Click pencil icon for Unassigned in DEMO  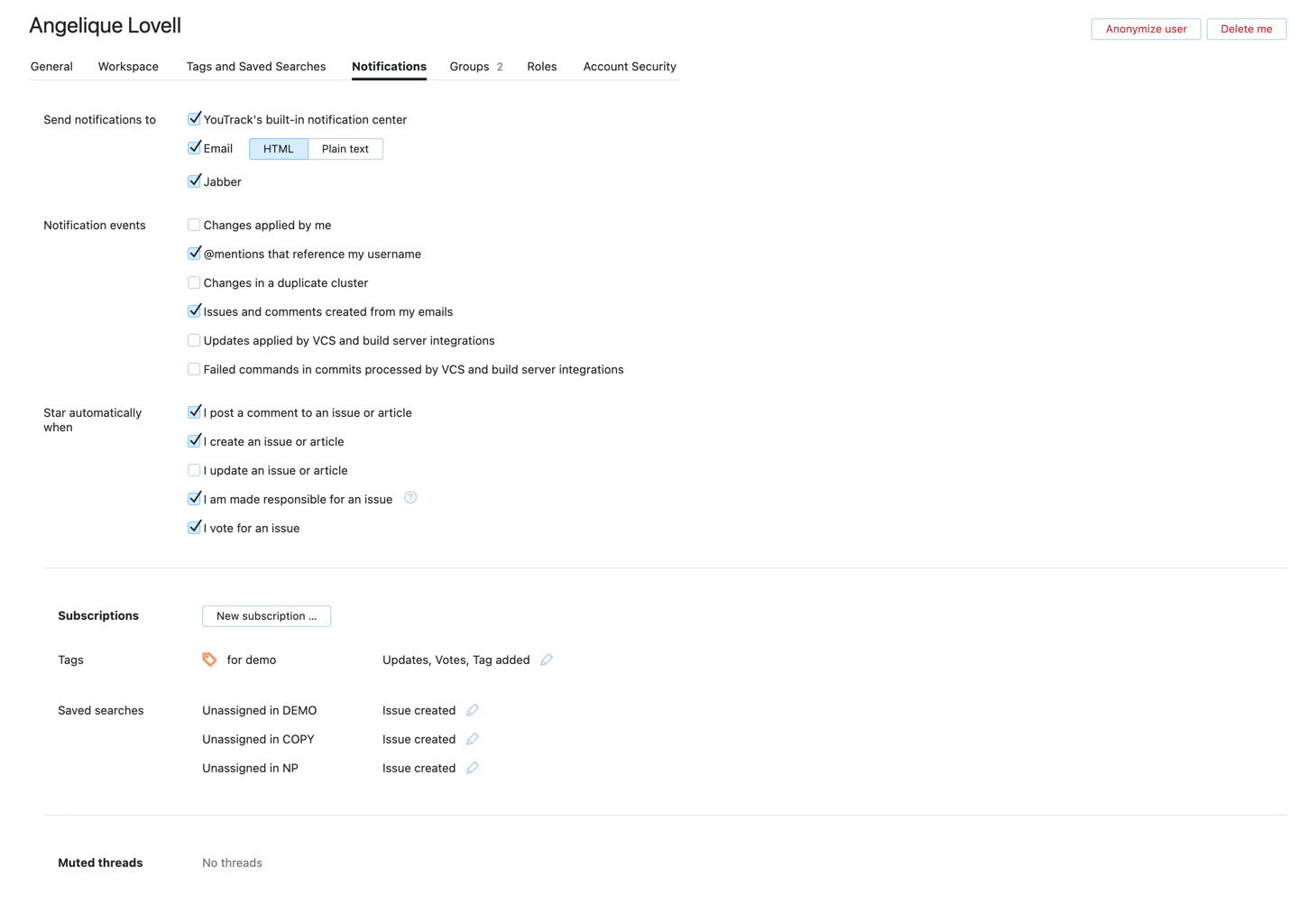tap(473, 710)
